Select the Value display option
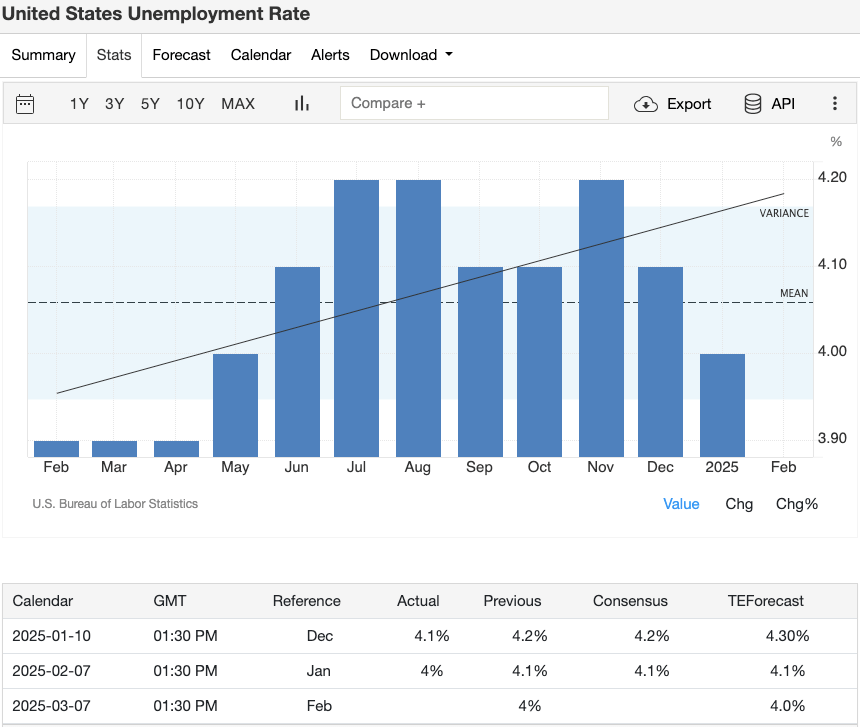The height and width of the screenshot is (727, 860). coord(681,504)
